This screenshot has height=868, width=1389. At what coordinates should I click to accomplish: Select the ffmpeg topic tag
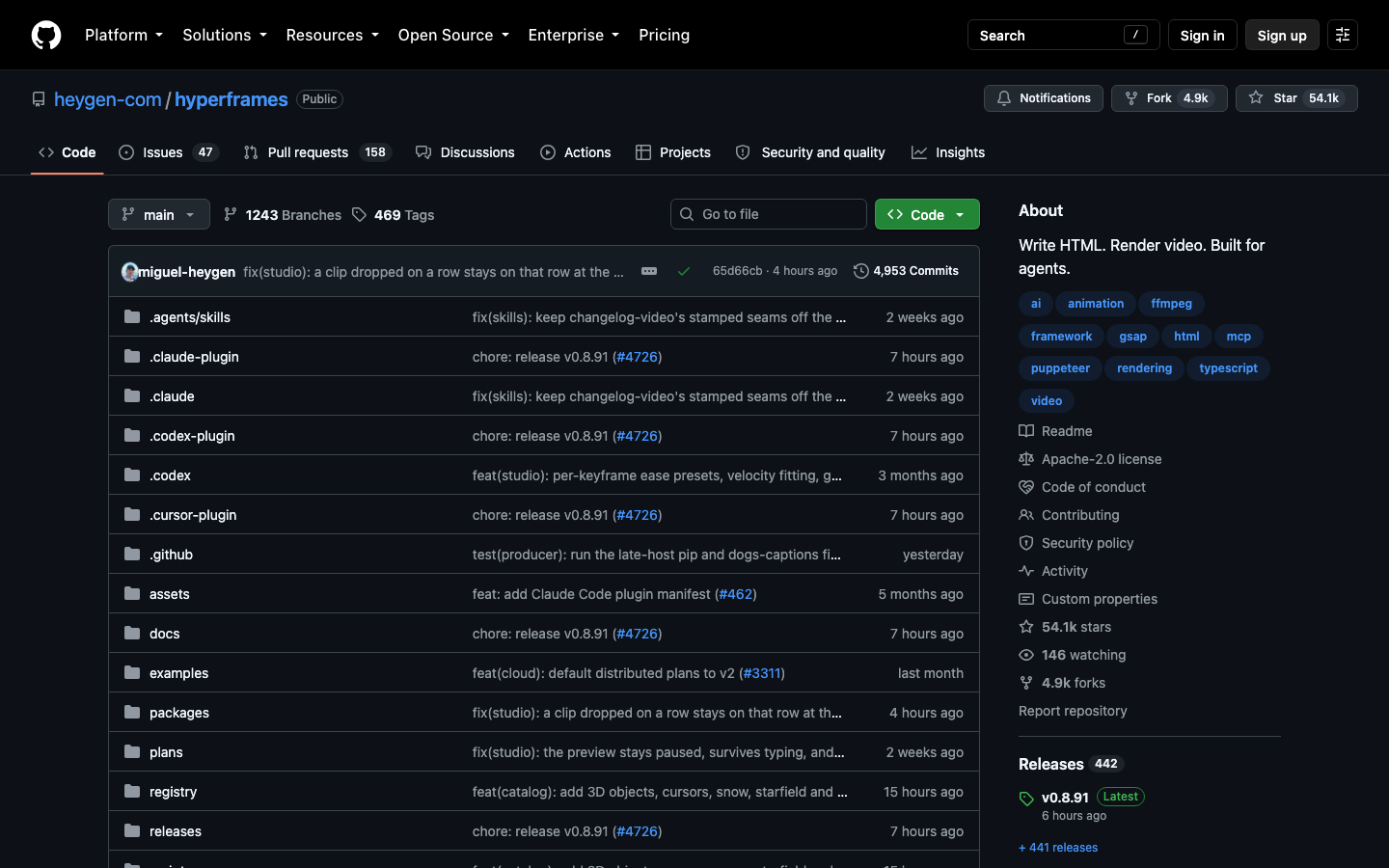1171,304
